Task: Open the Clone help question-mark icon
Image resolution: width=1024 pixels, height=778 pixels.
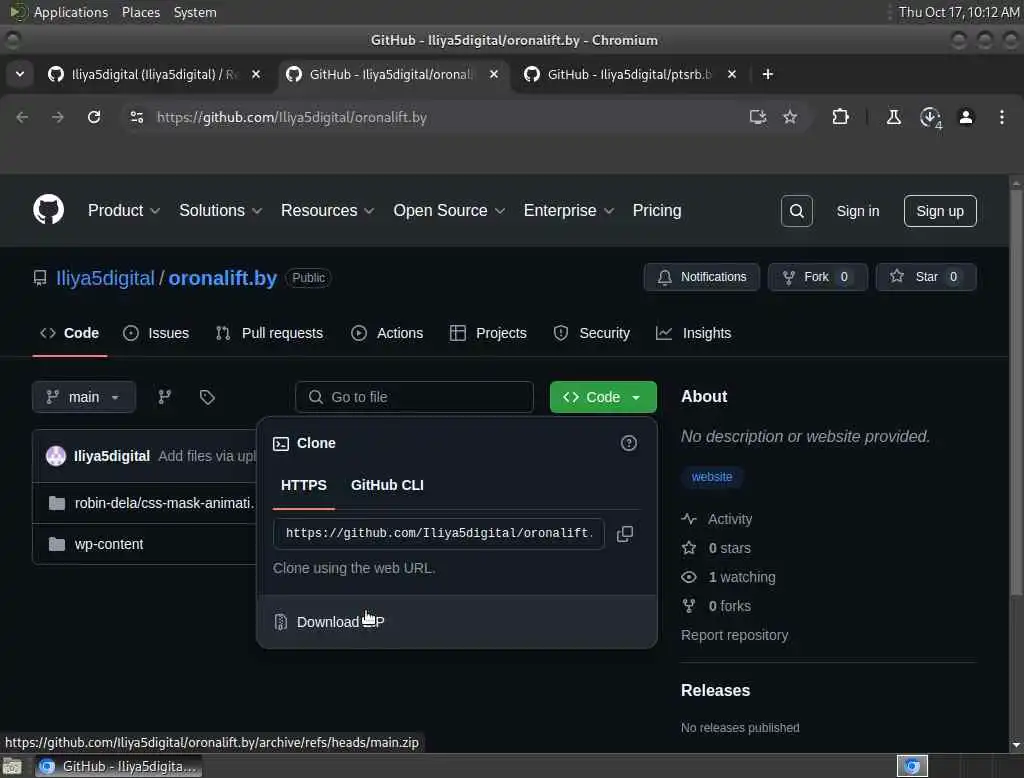Action: (628, 444)
